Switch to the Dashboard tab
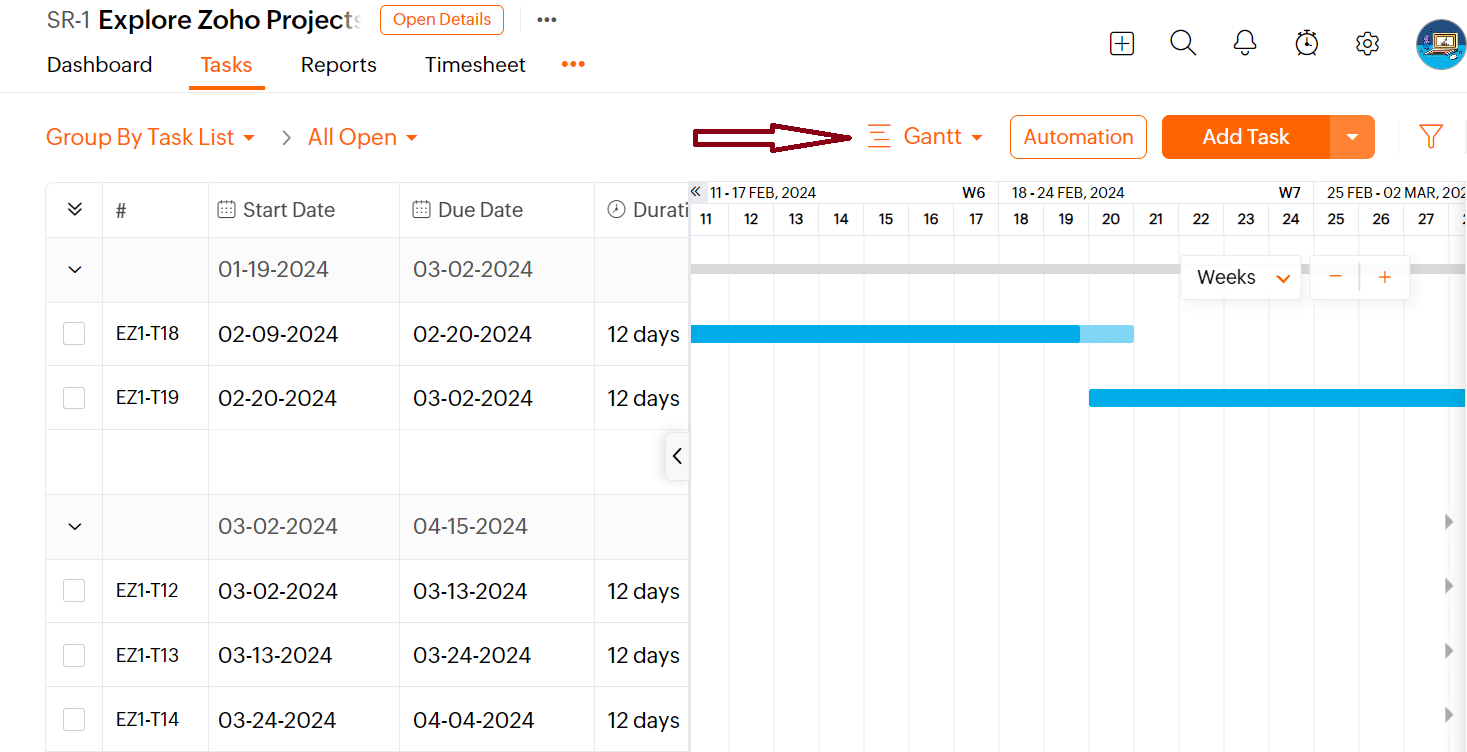 (x=100, y=65)
